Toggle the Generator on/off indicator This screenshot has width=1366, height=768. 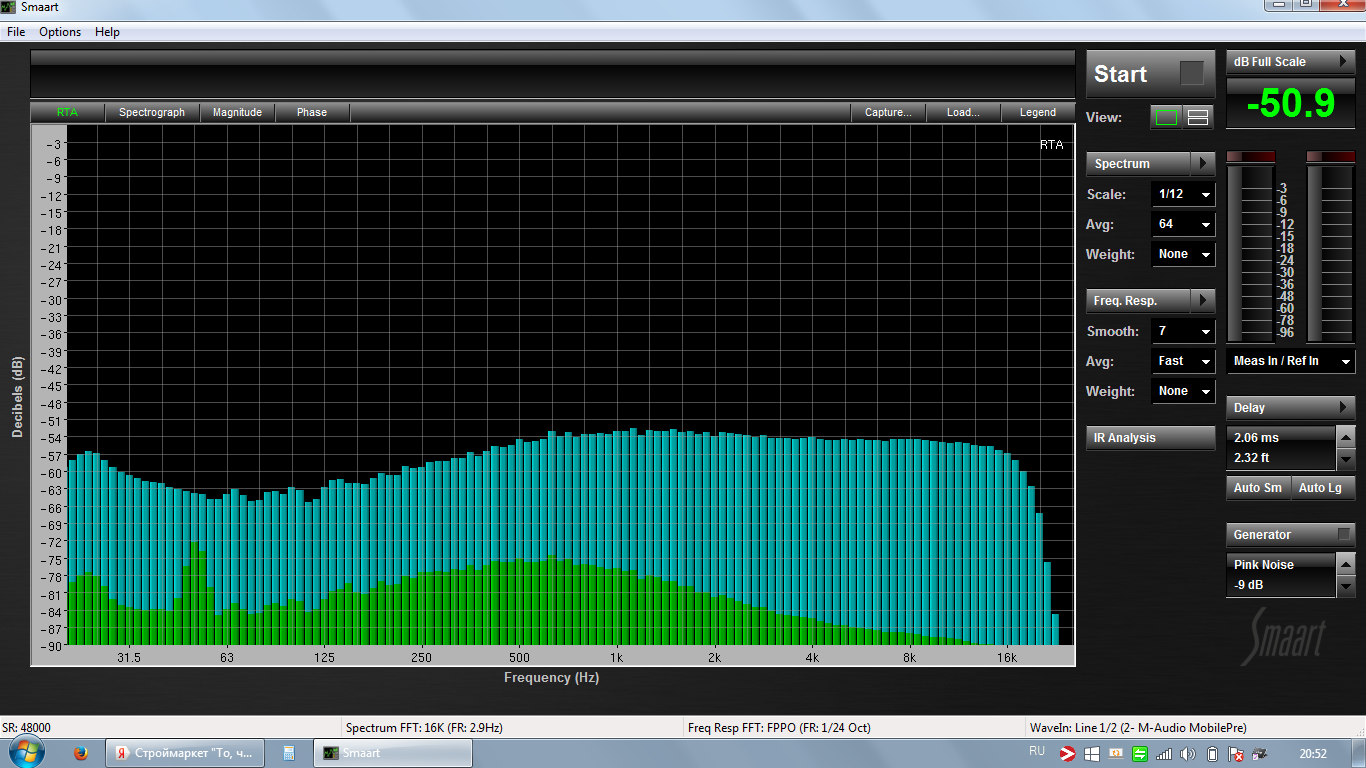click(1344, 535)
